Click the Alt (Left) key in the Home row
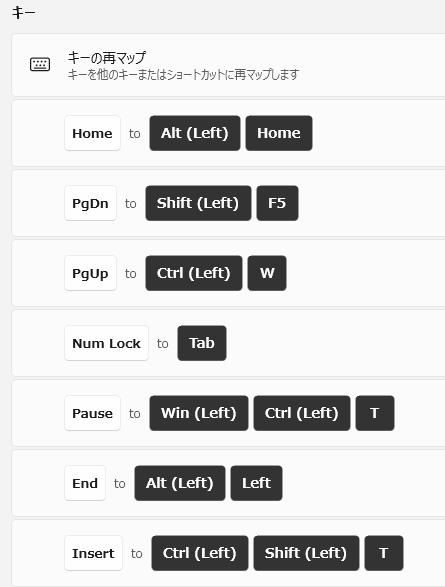 195,133
